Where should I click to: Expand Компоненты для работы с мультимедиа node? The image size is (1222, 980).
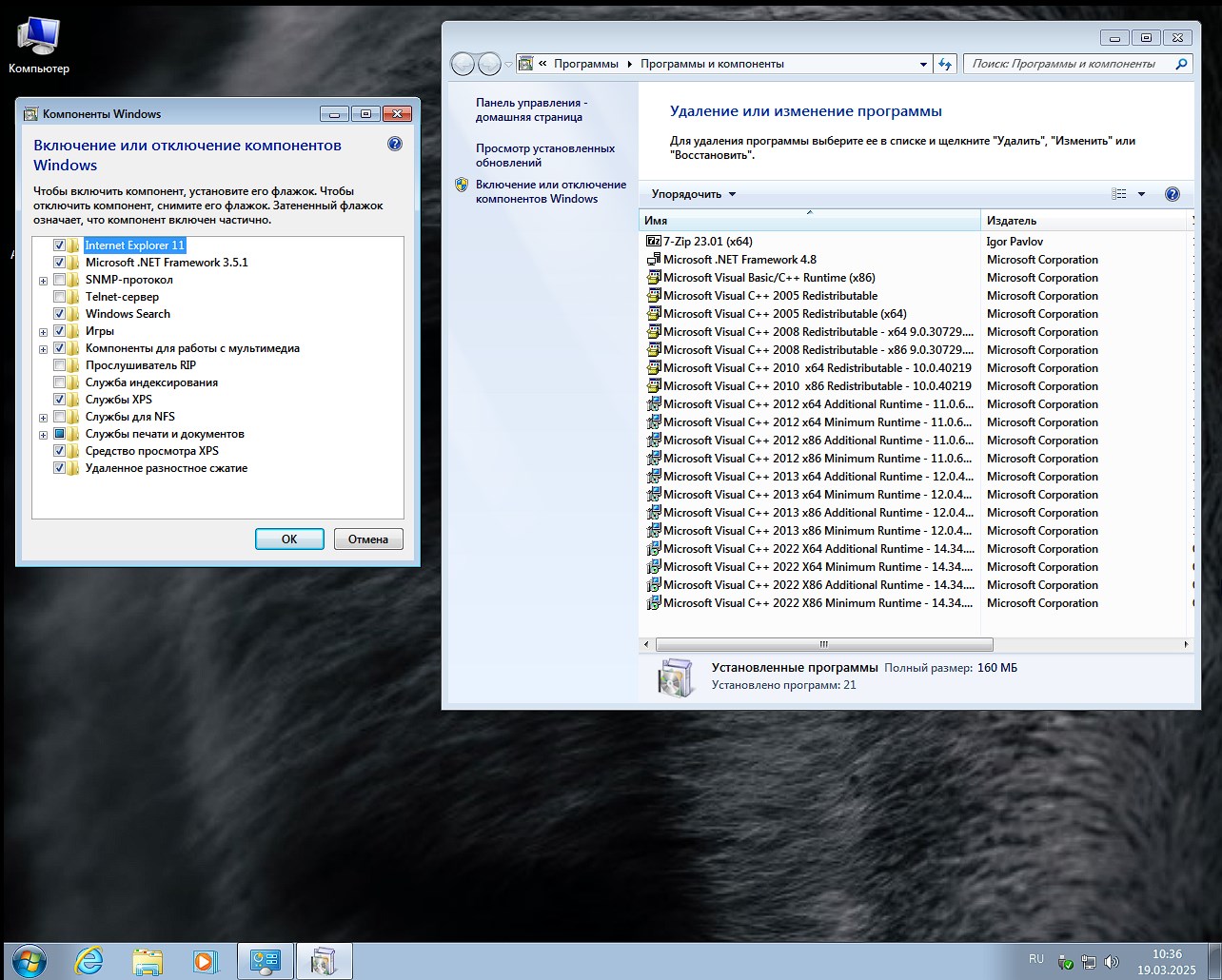pyautogui.click(x=43, y=349)
